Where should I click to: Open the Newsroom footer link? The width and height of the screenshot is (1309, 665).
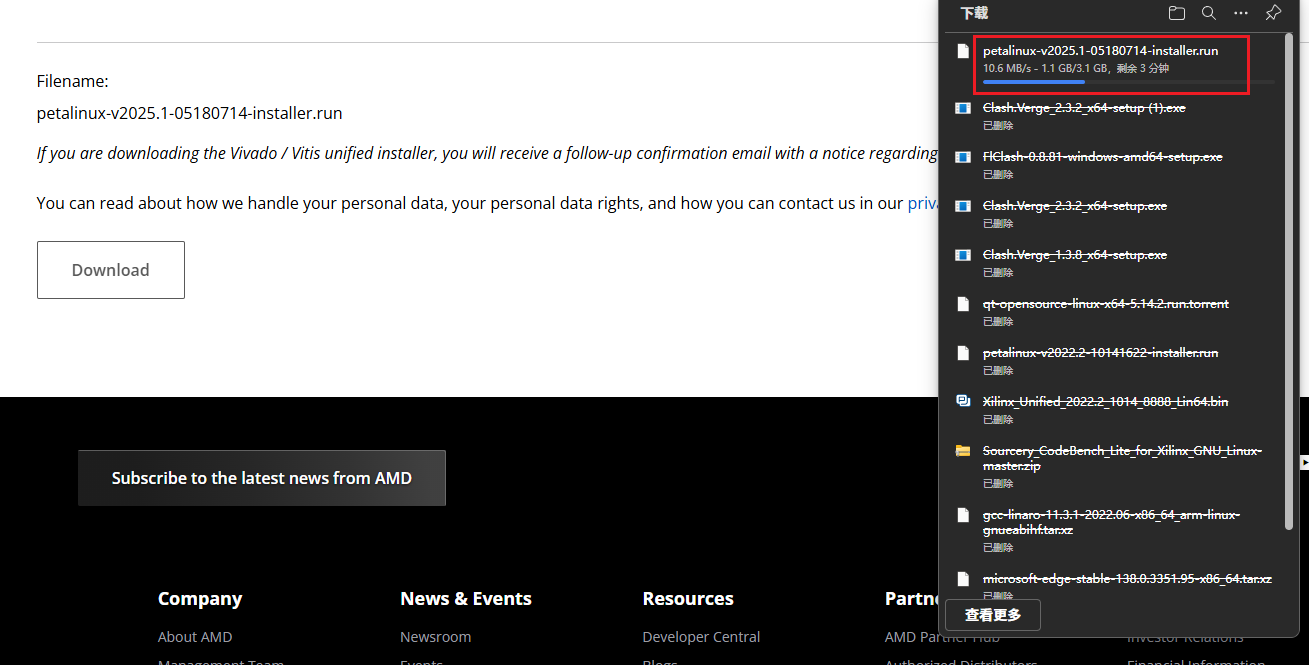coord(435,637)
